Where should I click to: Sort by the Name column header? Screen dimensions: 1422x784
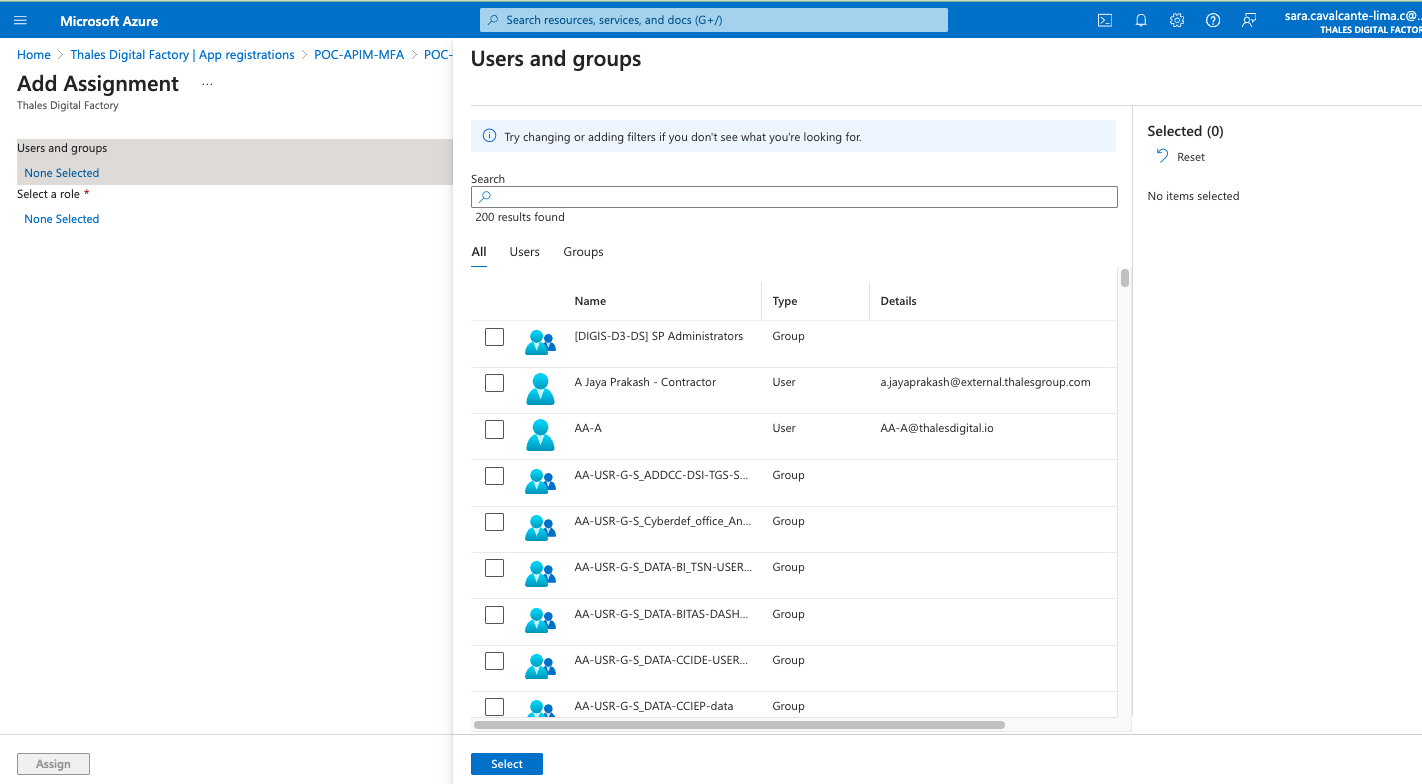pyautogui.click(x=590, y=301)
